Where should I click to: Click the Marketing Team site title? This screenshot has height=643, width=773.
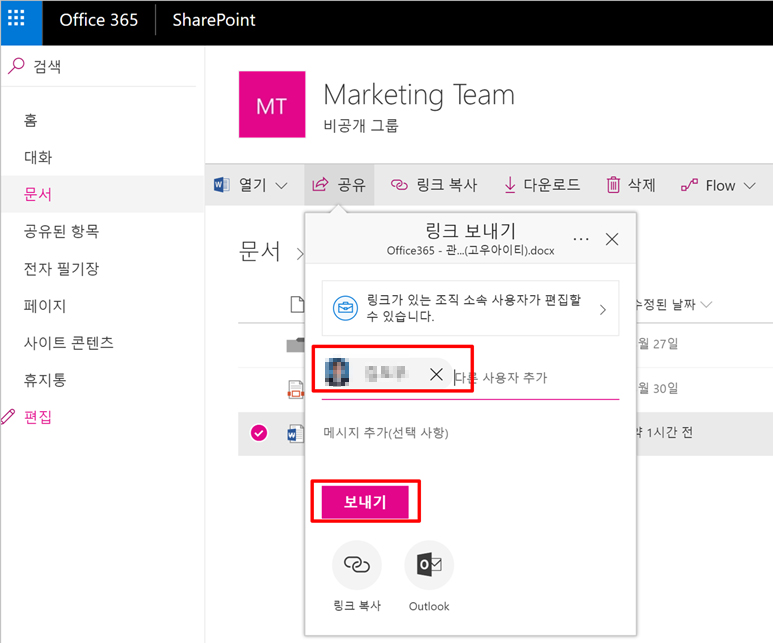pos(419,95)
